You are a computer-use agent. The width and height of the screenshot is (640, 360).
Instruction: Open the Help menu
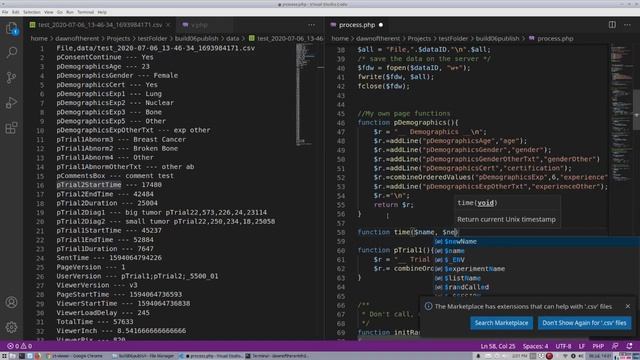click(102, 12)
